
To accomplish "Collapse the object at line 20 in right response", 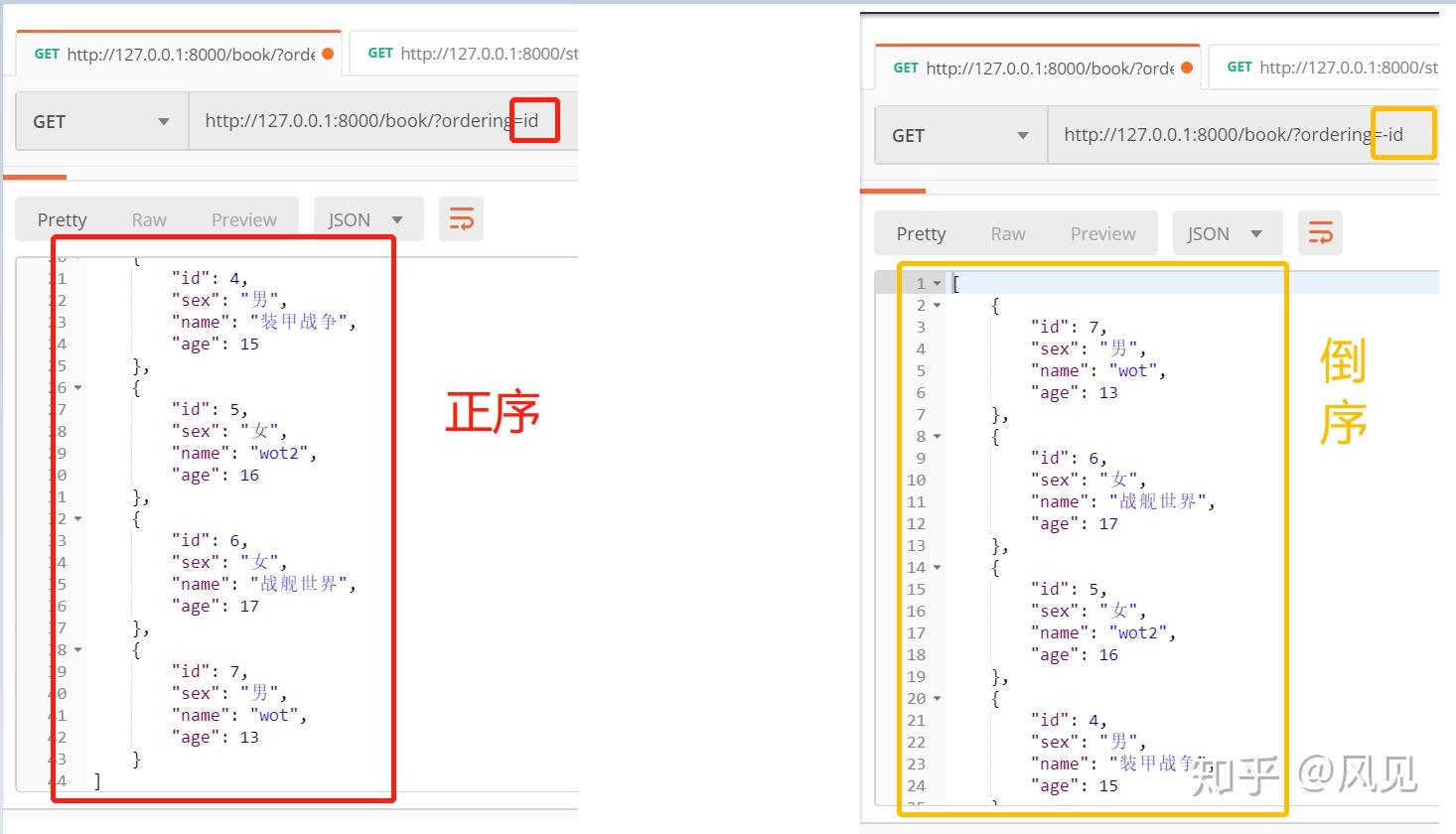I will [x=937, y=699].
